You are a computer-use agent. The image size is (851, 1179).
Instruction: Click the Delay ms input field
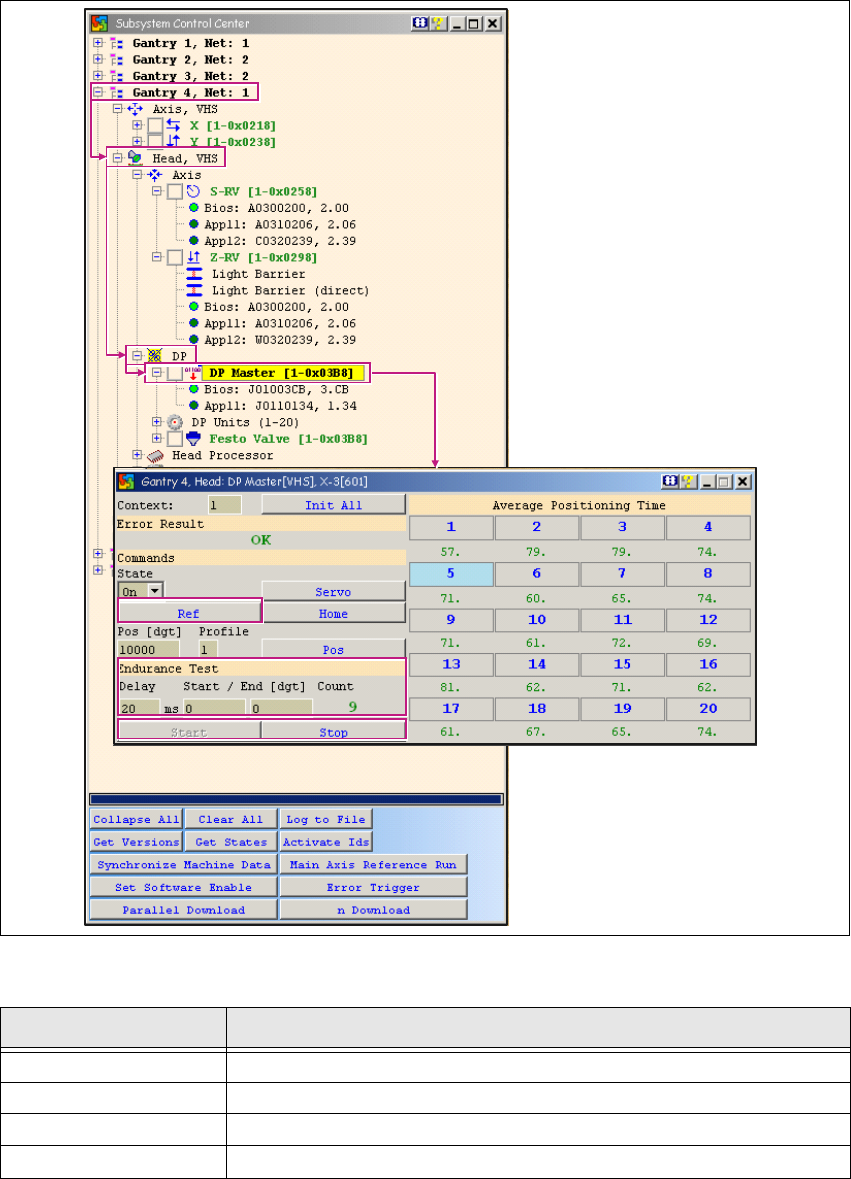pos(138,707)
